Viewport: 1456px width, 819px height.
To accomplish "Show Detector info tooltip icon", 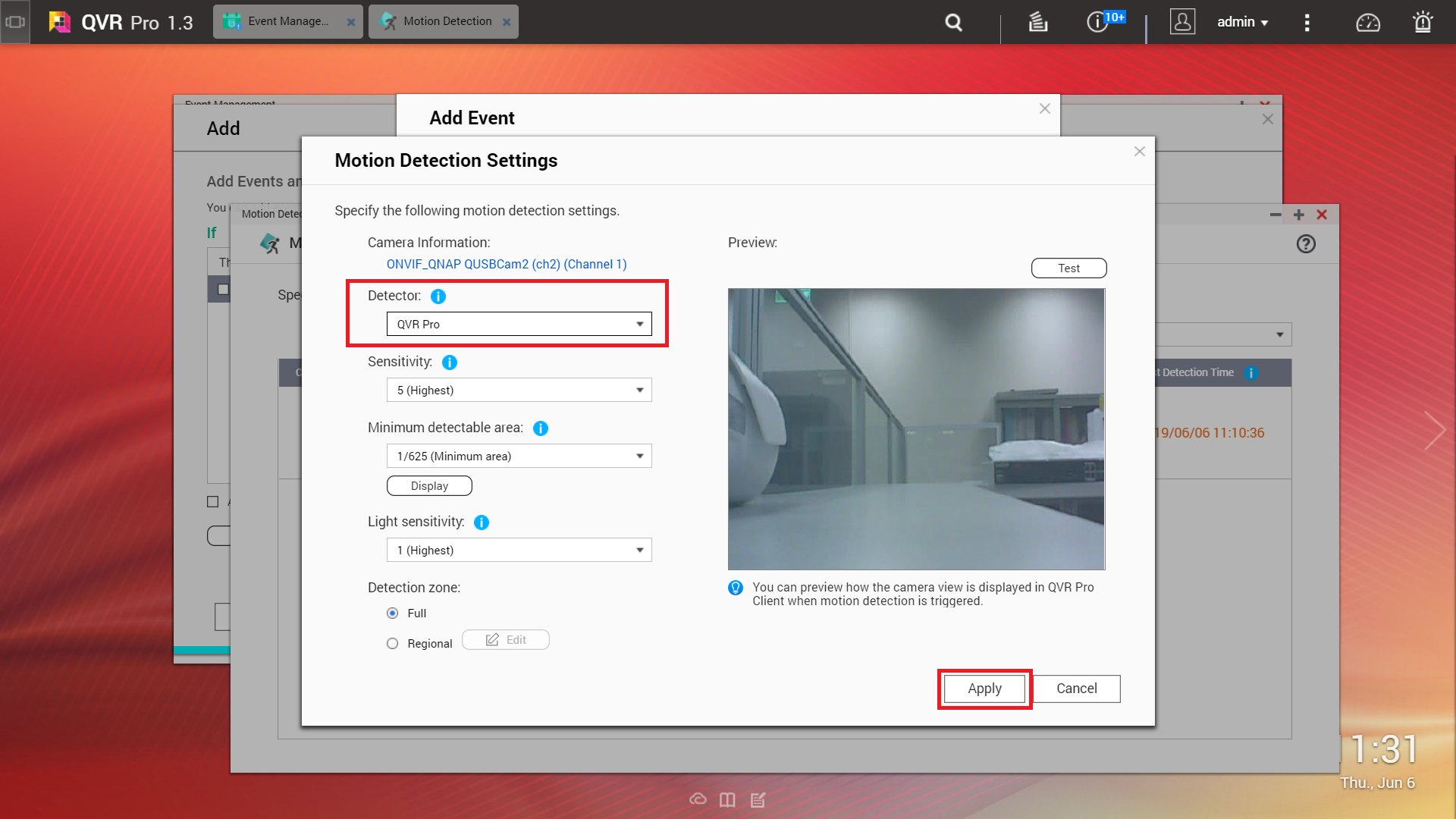I will coord(438,297).
